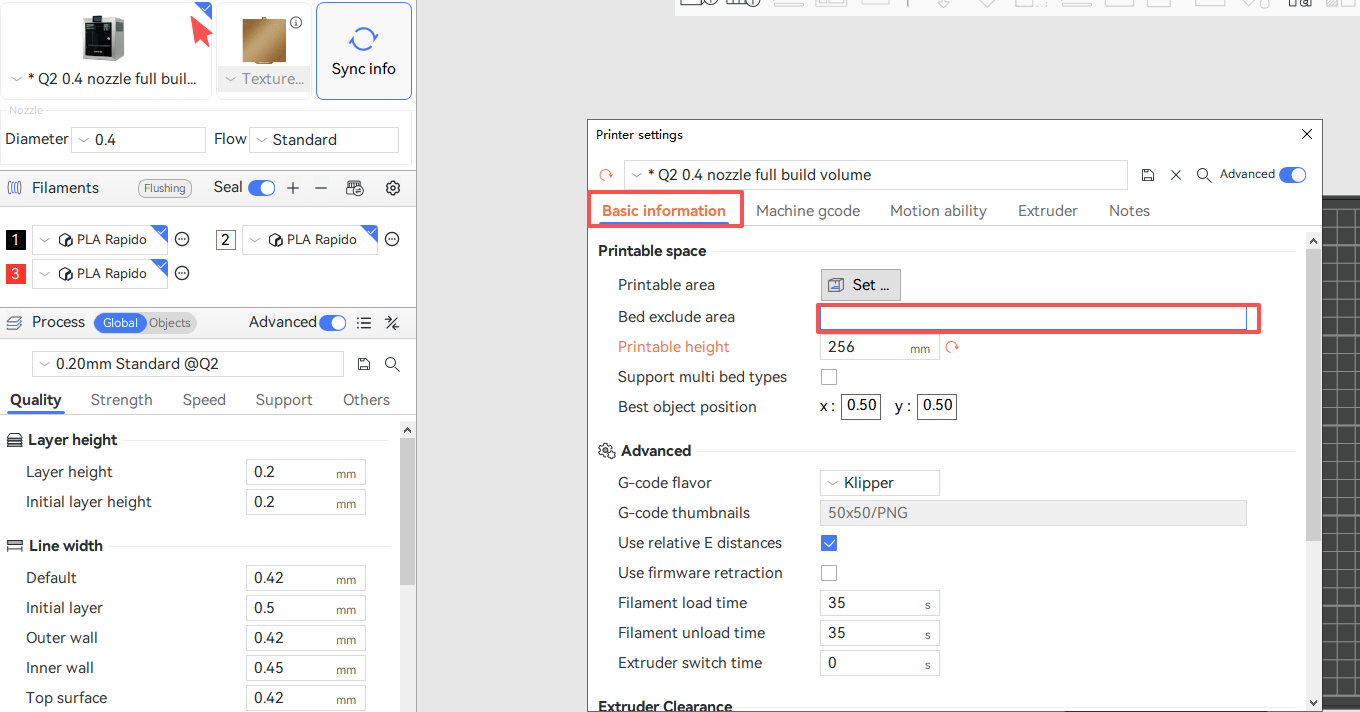The image size is (1360, 712).
Task: Open filament settings gear icon
Action: pos(393,188)
